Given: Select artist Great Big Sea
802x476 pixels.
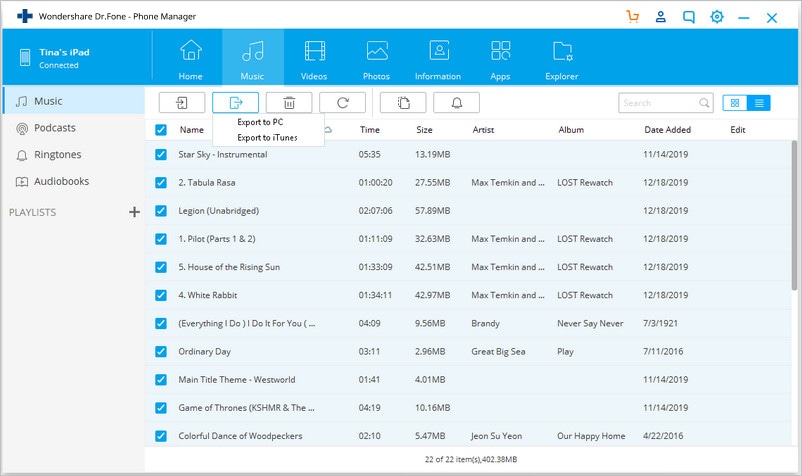Looking at the screenshot, I should 498,351.
